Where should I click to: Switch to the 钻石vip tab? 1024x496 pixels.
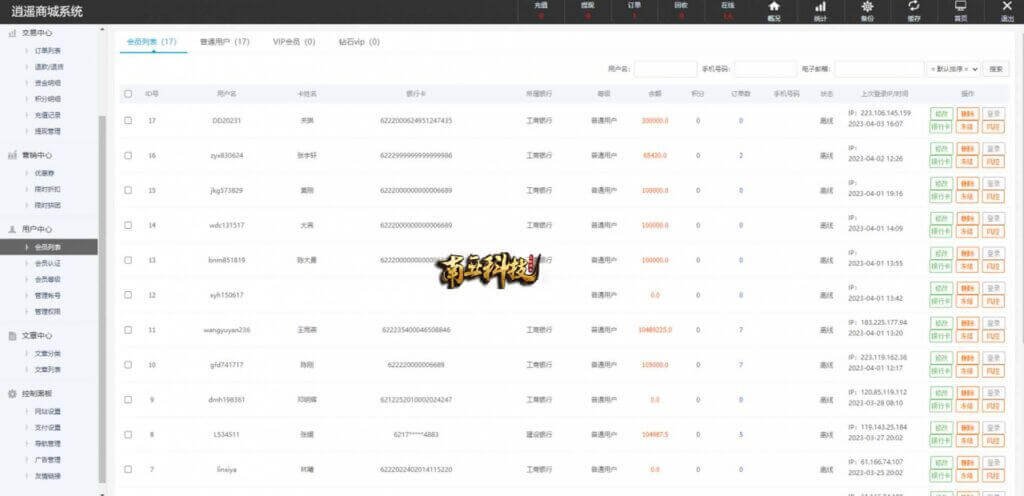[x=358, y=42]
